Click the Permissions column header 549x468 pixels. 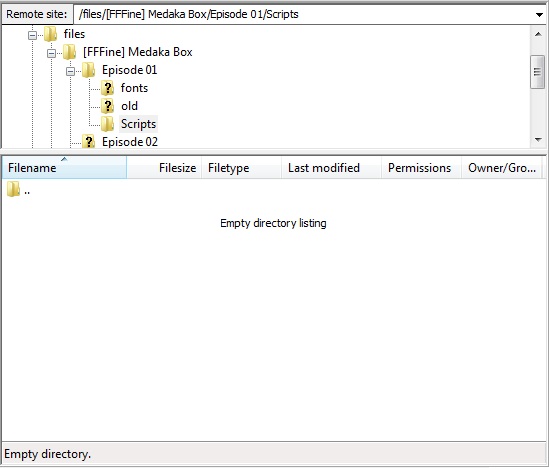pyautogui.click(x=422, y=168)
